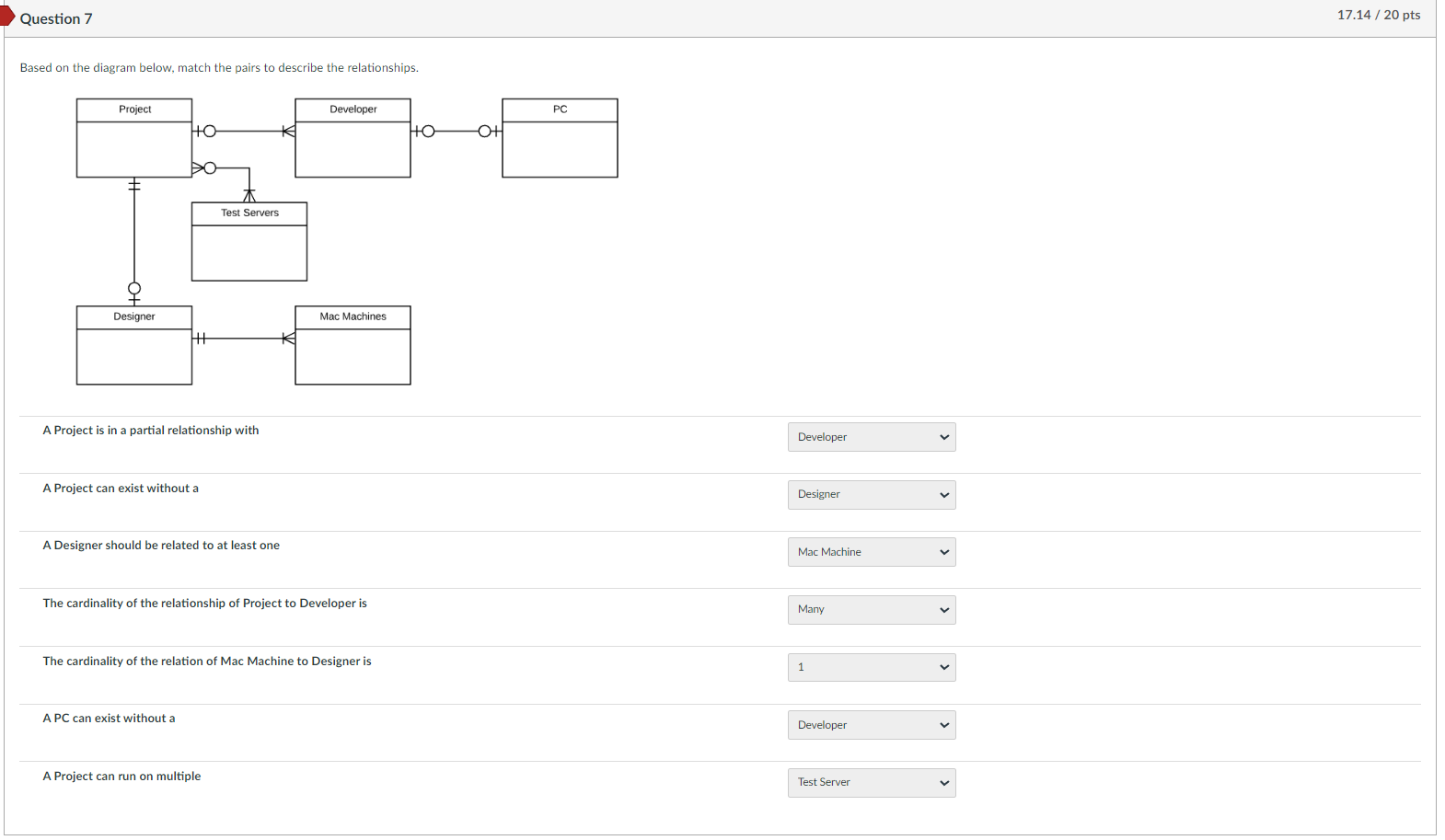Click the '17.14 / 20 pts' score text

1379,15
